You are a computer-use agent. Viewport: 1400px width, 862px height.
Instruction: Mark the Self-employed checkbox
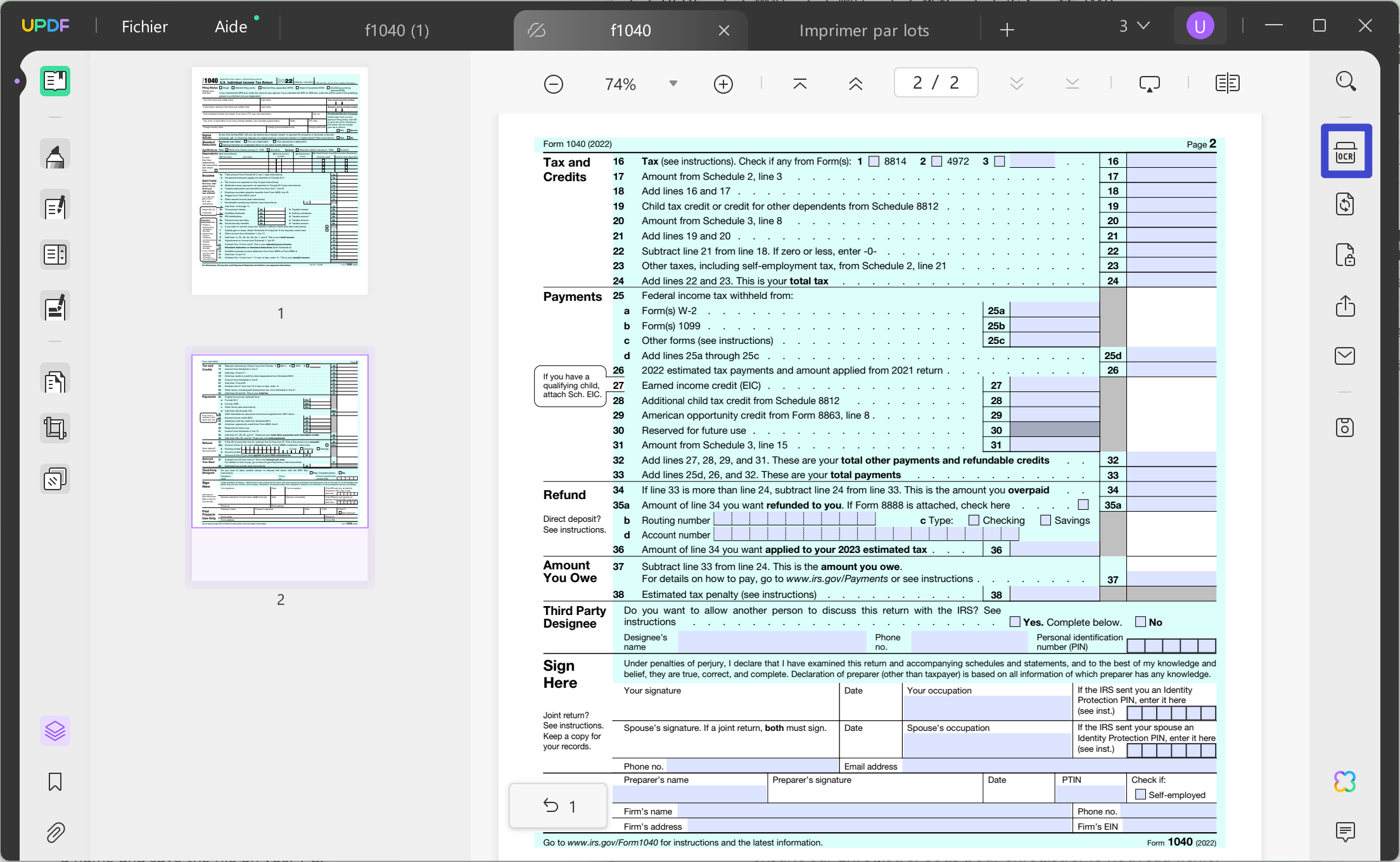[1141, 794]
